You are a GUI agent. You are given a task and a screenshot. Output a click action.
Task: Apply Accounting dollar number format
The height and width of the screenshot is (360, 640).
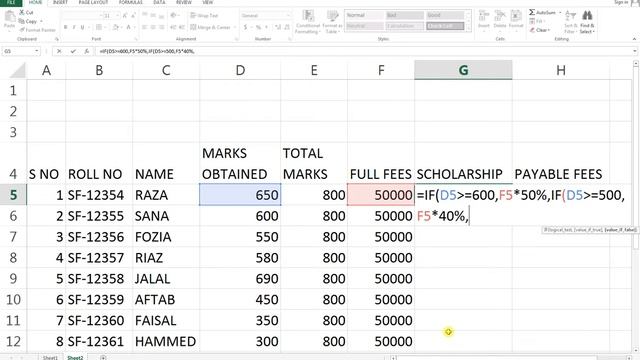click(245, 27)
